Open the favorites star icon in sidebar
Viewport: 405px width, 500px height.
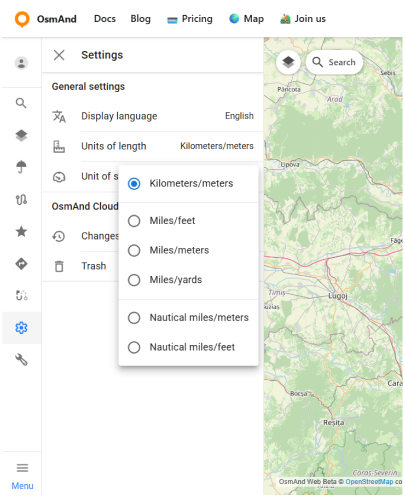click(21, 231)
